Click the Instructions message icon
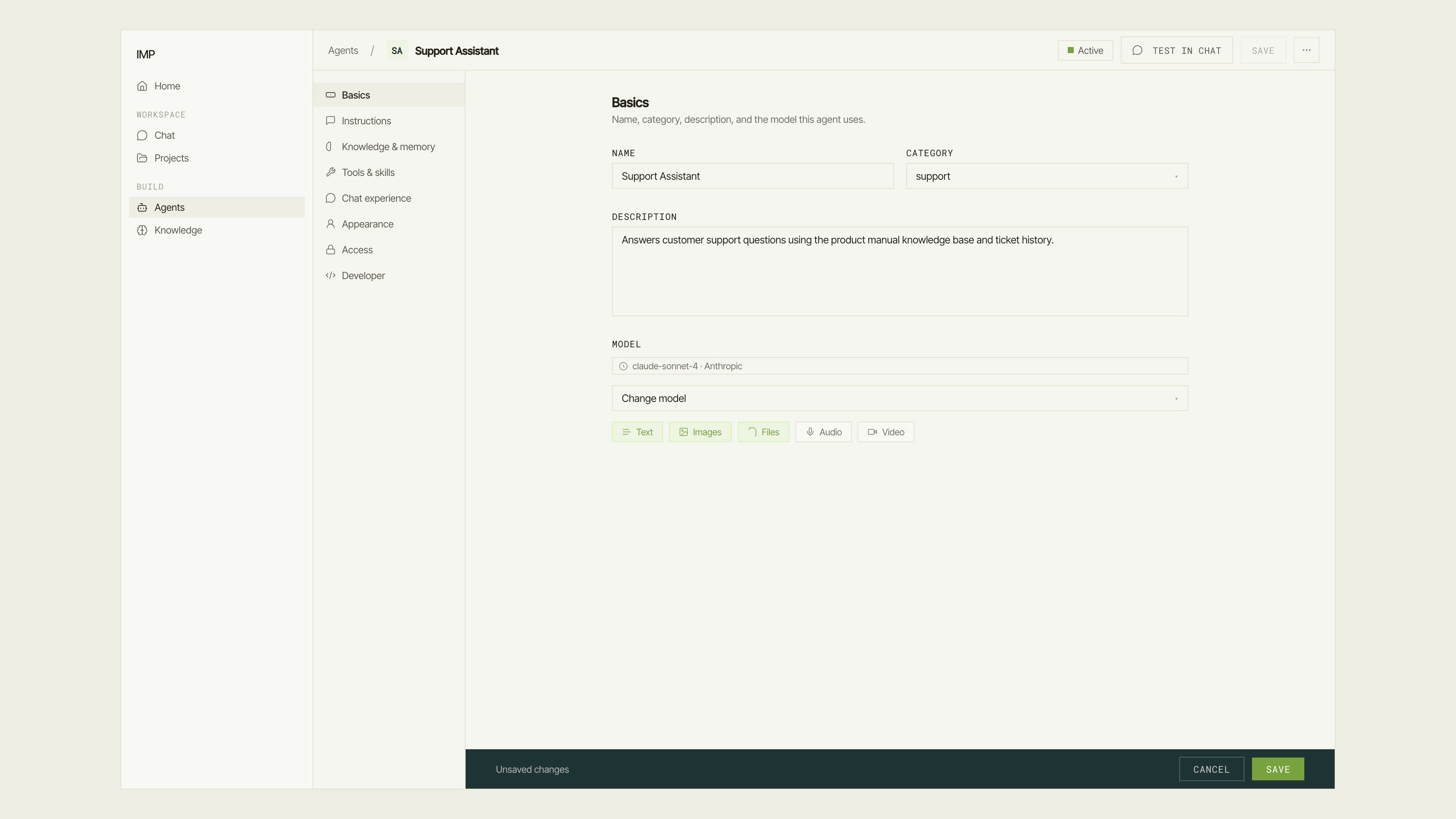Screen dimensions: 1456x819 (x=331, y=121)
